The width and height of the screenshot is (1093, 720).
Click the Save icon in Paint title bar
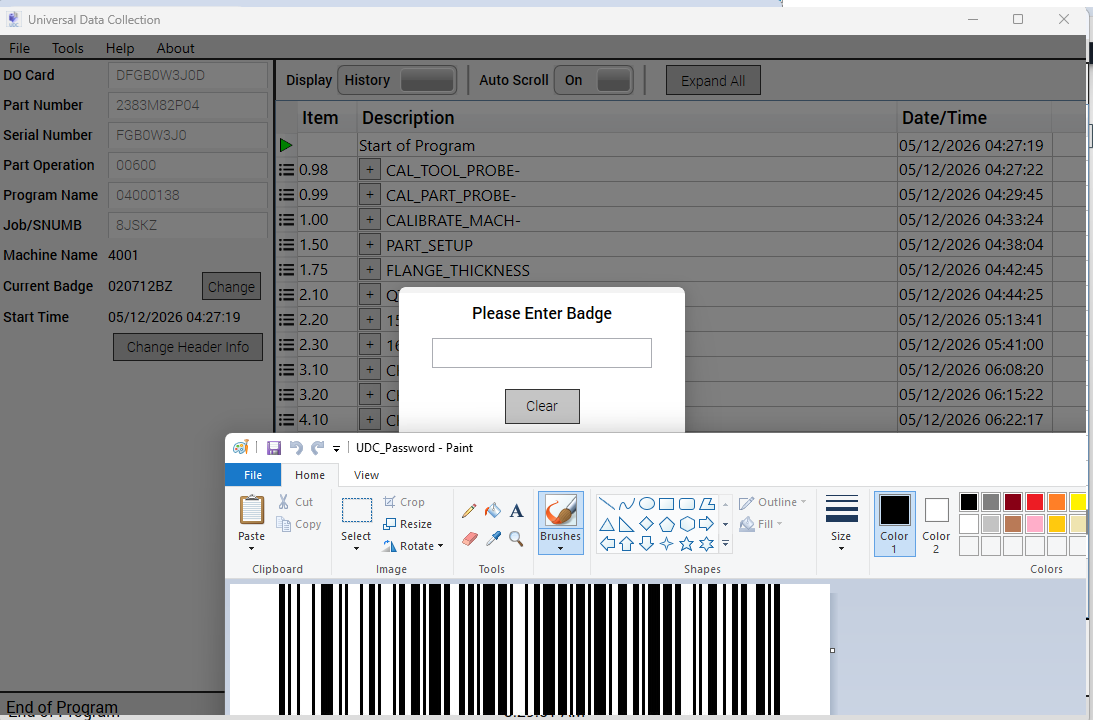click(x=274, y=447)
